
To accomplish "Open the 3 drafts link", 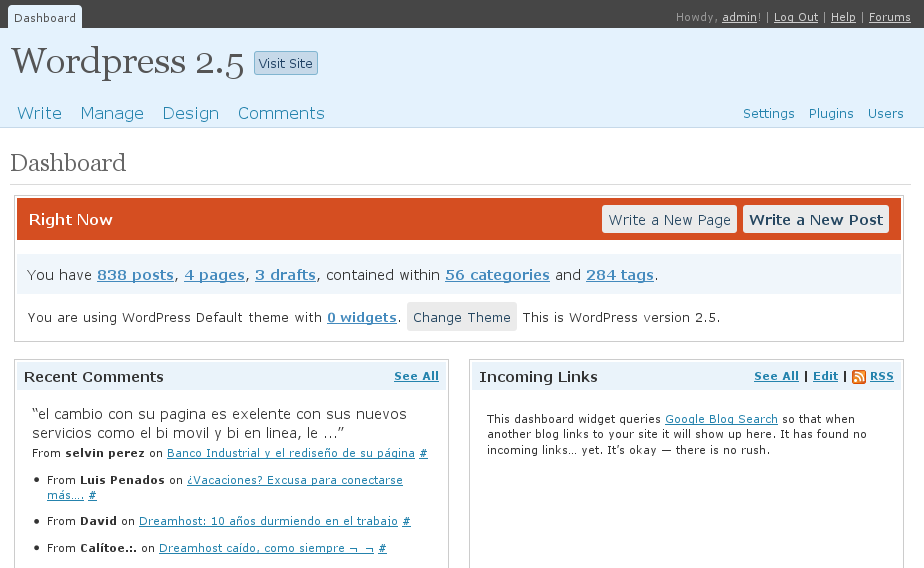I will pos(285,275).
